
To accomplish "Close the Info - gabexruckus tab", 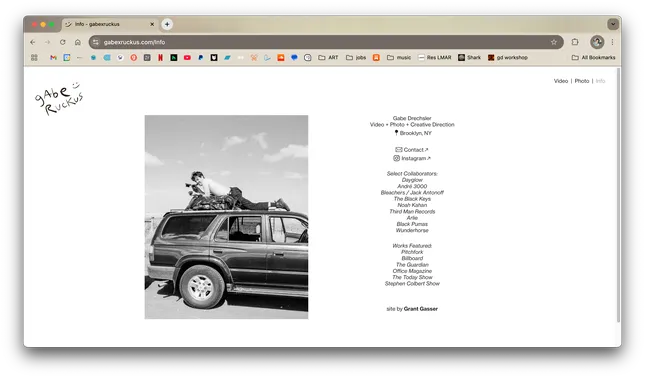I will pyautogui.click(x=152, y=24).
